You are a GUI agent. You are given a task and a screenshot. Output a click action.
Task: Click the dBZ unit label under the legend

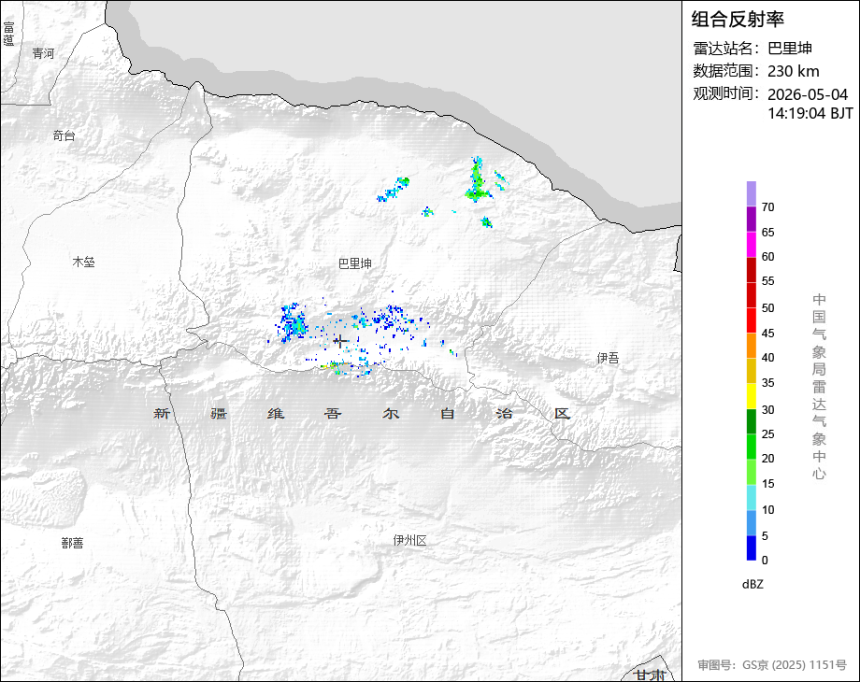[752, 584]
